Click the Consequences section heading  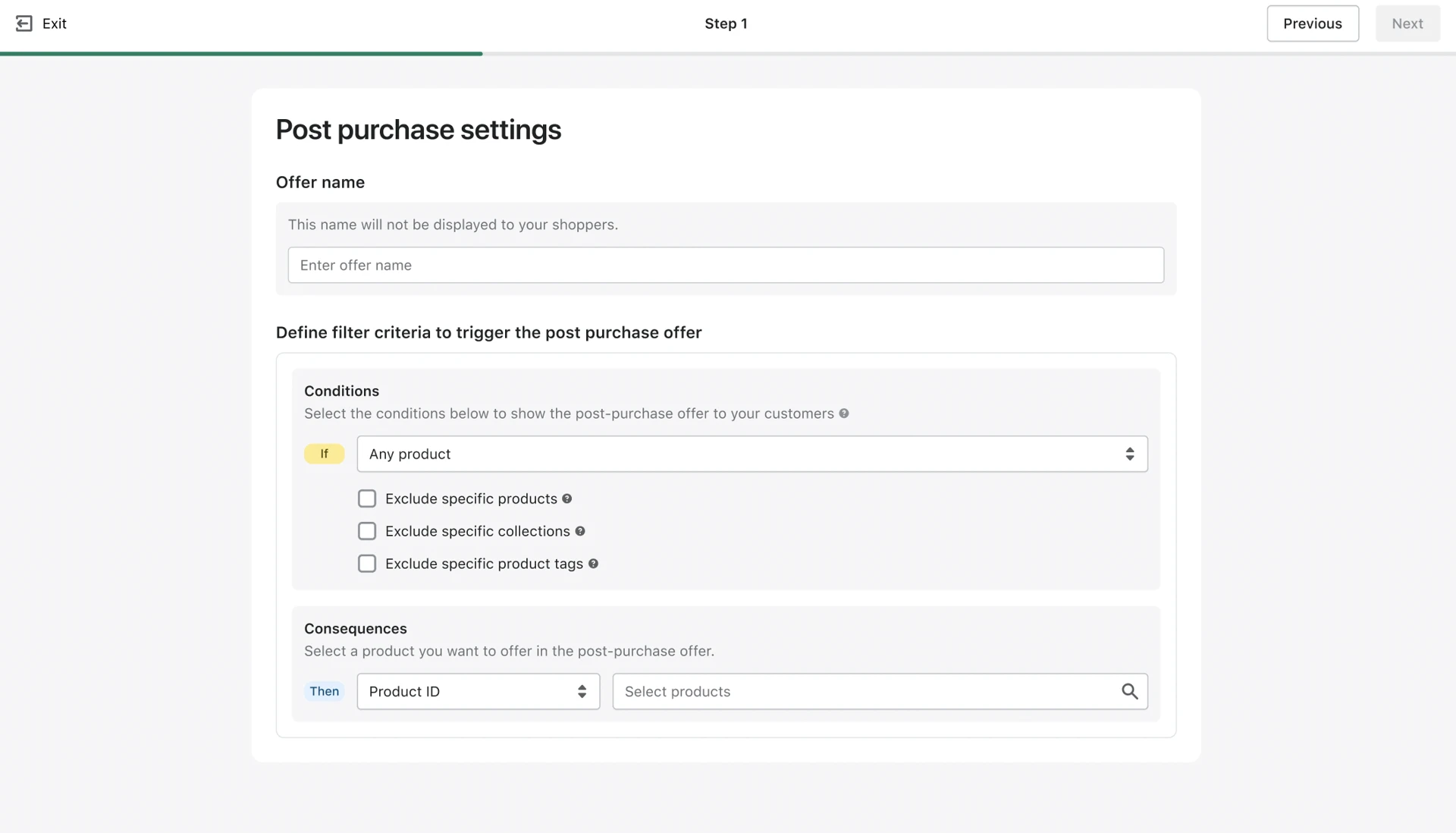click(x=356, y=628)
